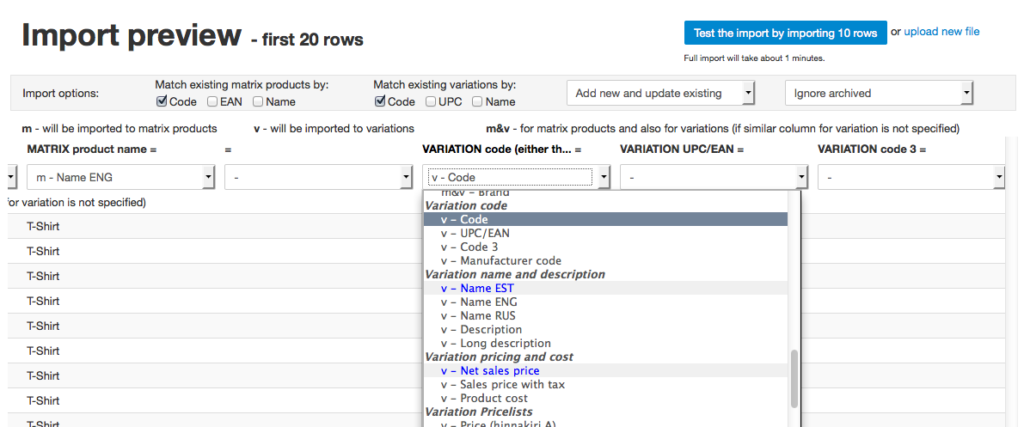Click the Import preview heading
This screenshot has height=427, width=1024.
[x=132, y=35]
